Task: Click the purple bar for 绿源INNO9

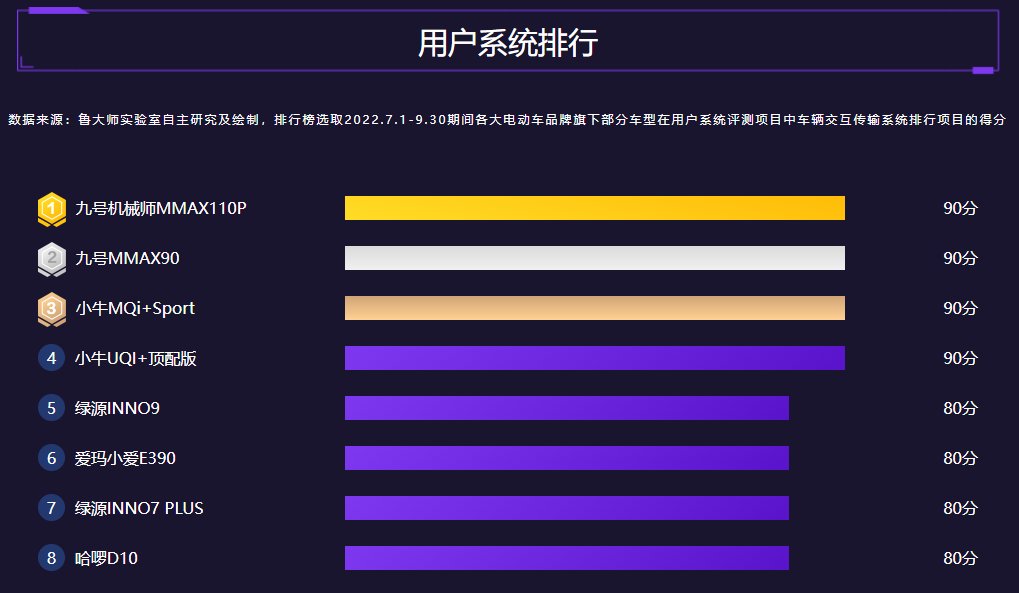Action: [x=567, y=408]
